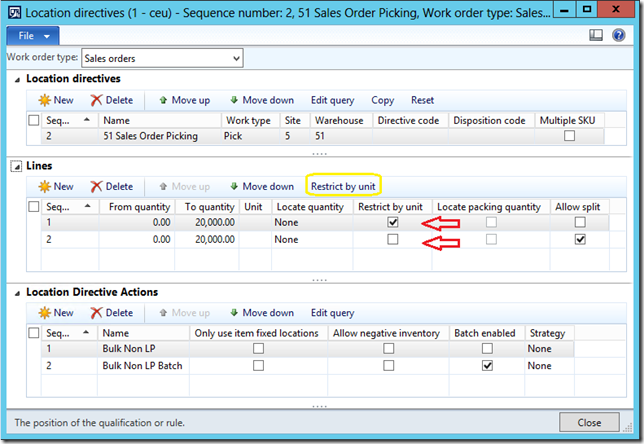
Task: Click the view layout icon beside help
Action: pos(597,35)
